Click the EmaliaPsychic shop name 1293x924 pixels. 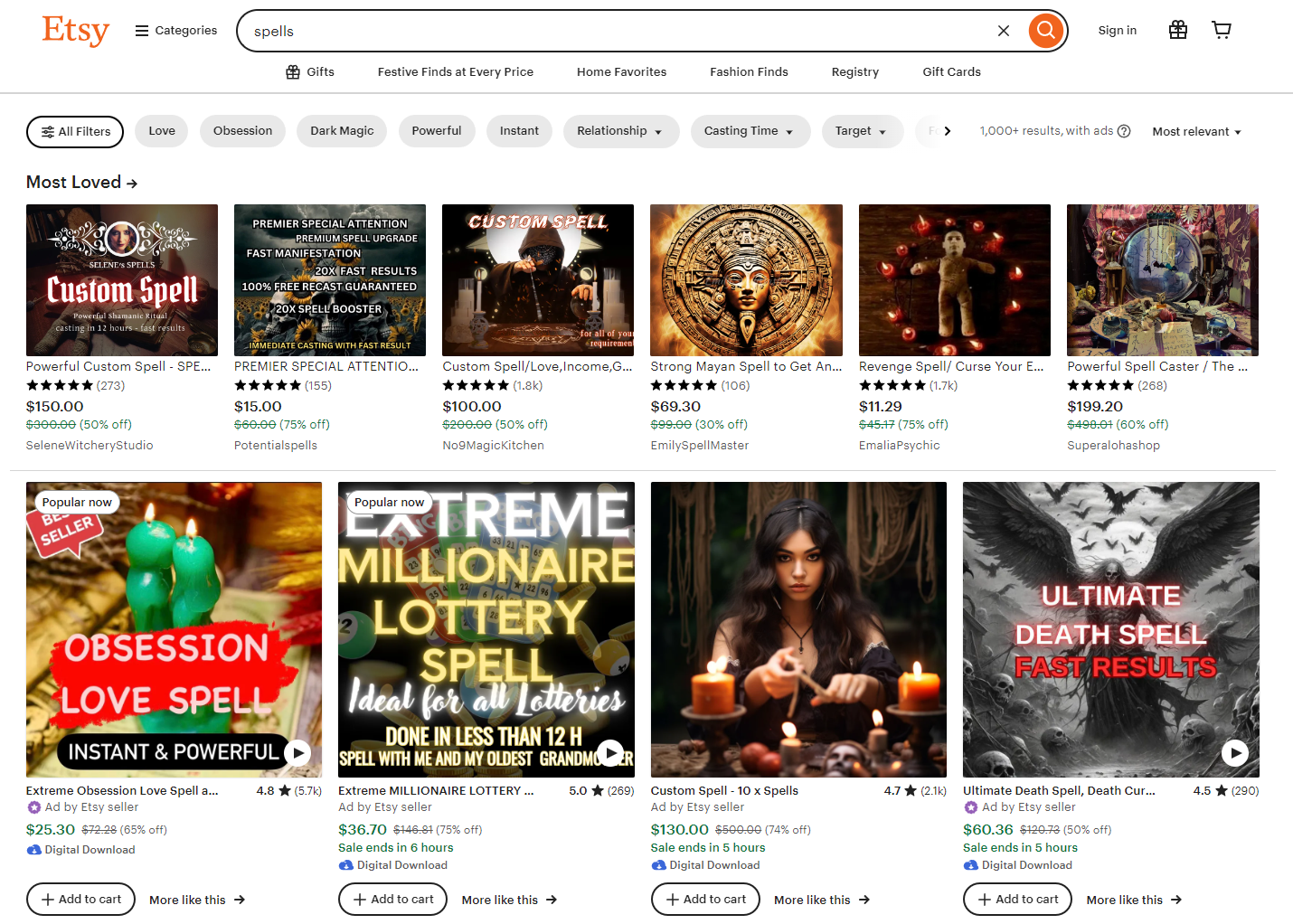[x=899, y=445]
